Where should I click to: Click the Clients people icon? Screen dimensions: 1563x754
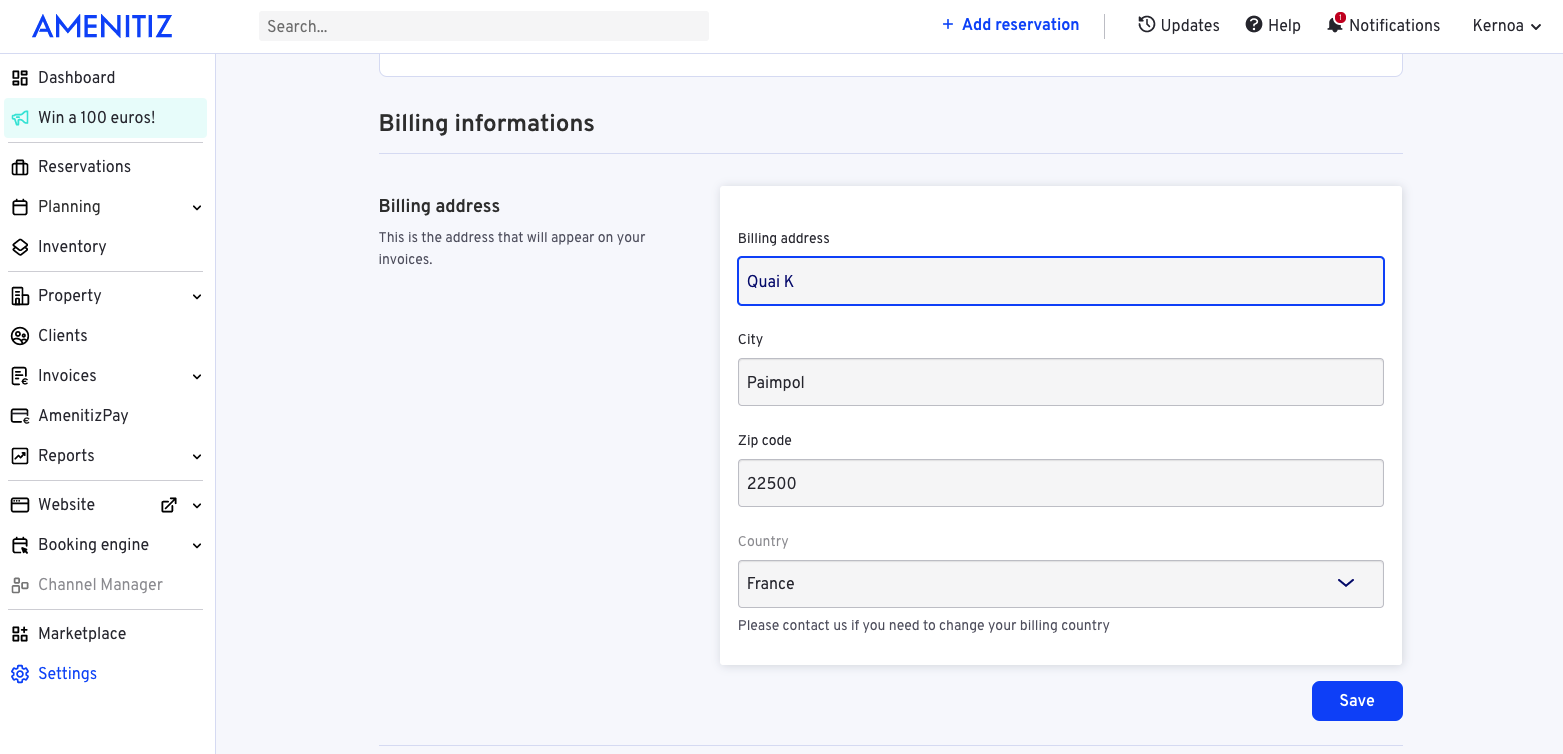coord(20,336)
